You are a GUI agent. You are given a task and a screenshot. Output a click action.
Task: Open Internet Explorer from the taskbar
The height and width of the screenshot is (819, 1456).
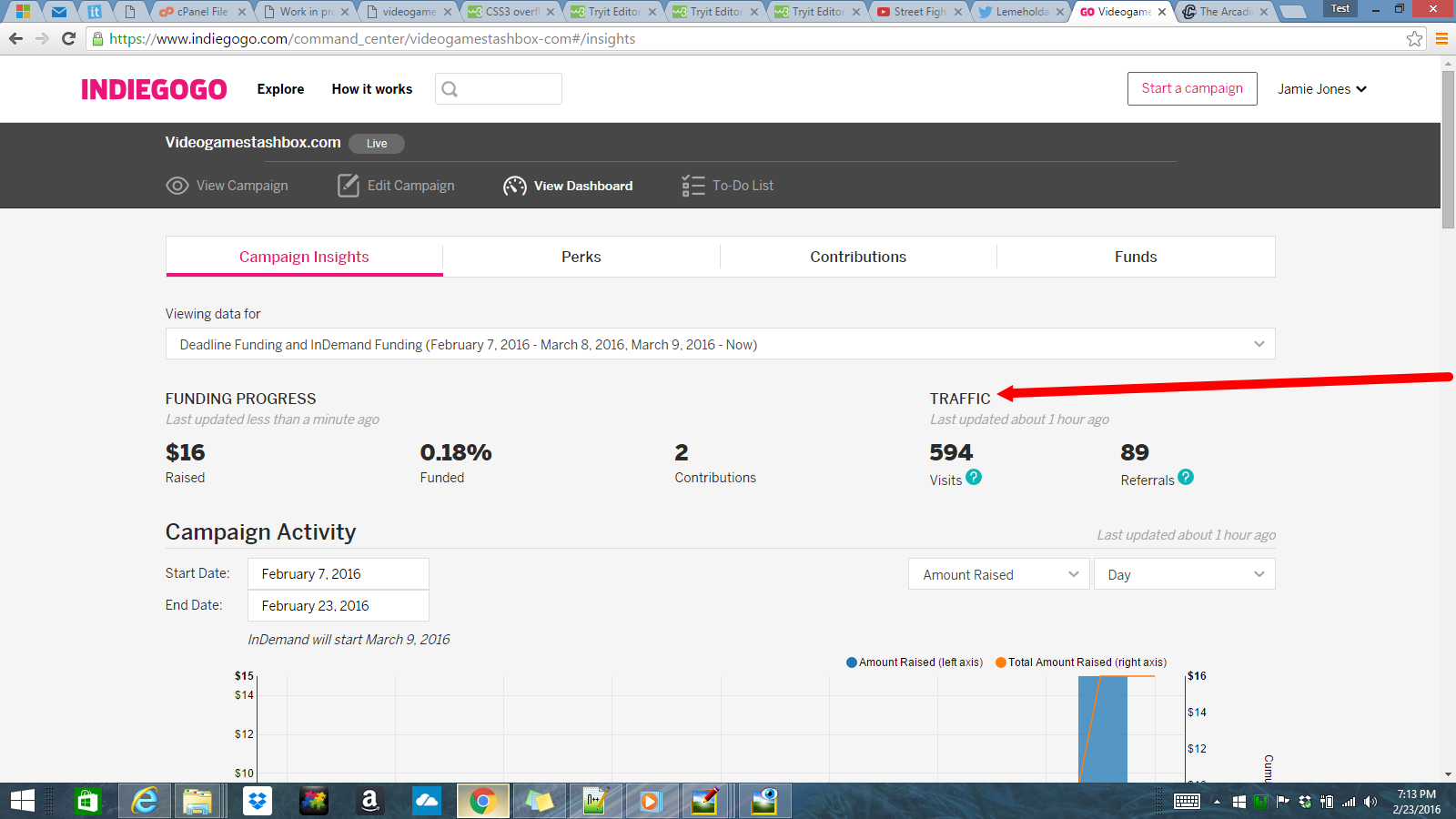coord(145,801)
